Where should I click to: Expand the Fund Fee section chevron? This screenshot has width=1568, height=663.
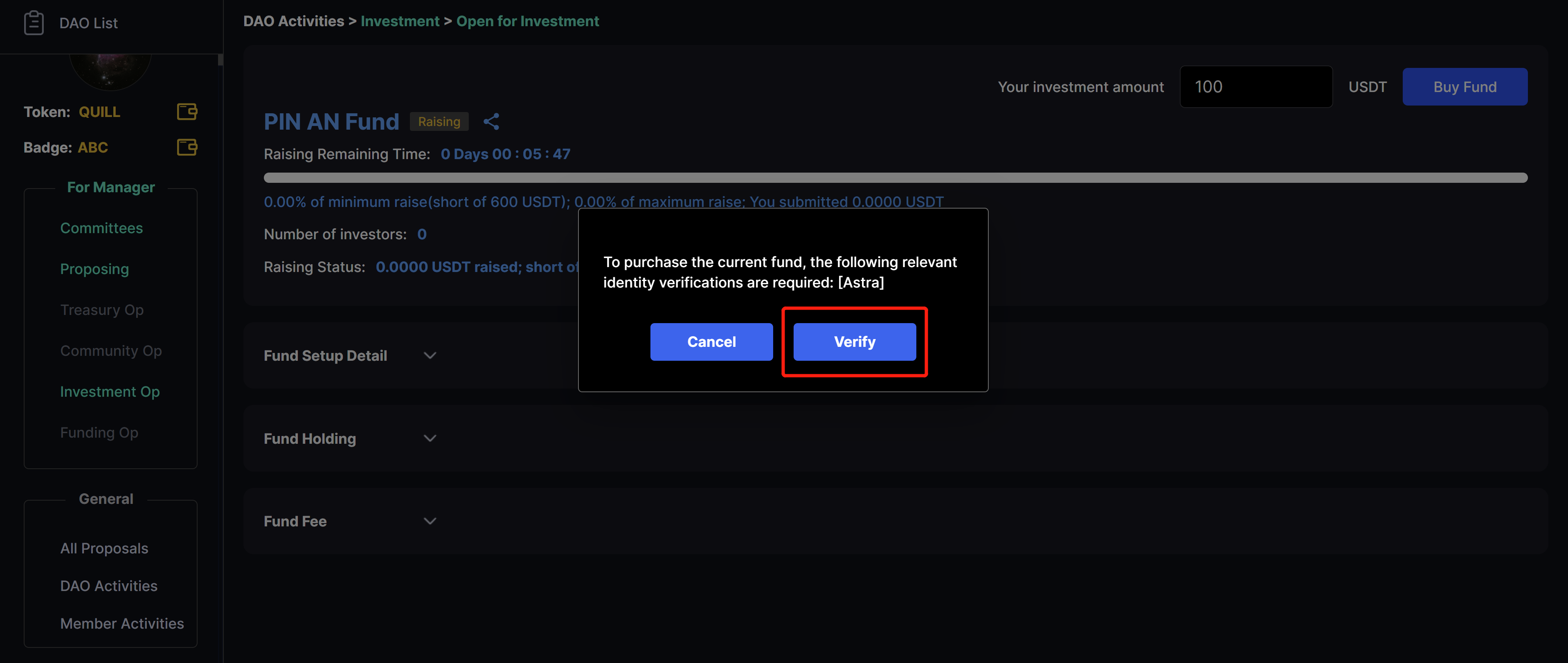coord(430,521)
